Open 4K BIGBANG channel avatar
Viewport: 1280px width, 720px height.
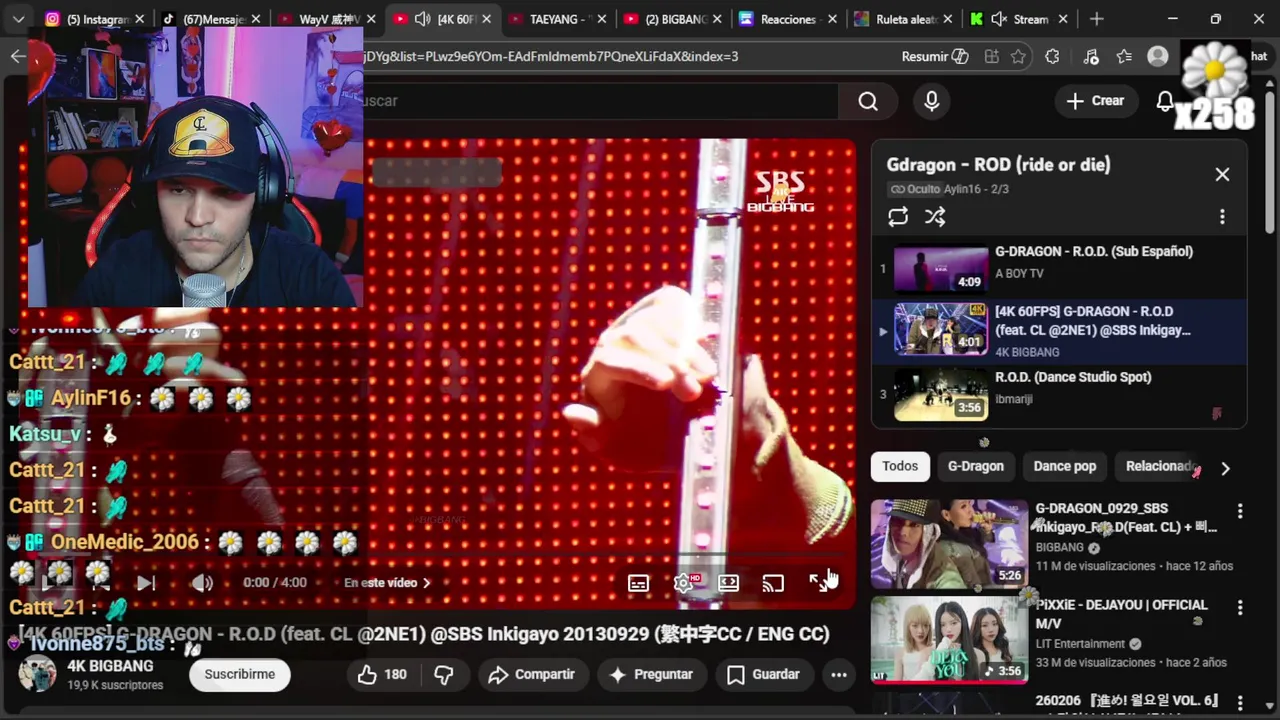point(38,674)
